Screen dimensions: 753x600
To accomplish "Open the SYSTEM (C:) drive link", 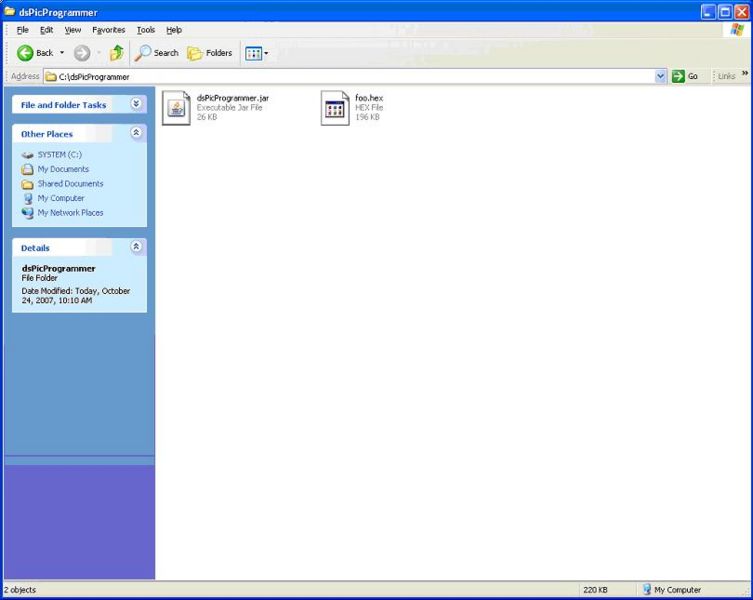I will (59, 155).
